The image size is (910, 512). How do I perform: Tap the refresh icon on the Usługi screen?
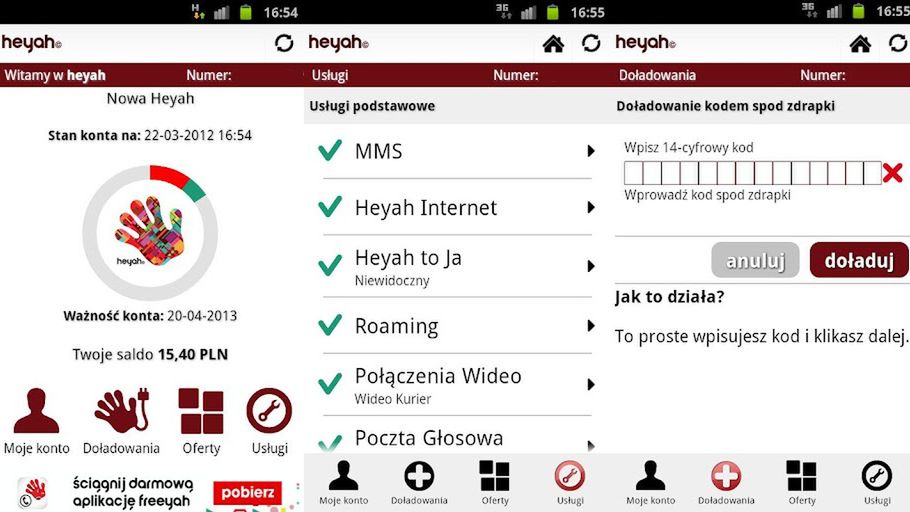click(591, 43)
